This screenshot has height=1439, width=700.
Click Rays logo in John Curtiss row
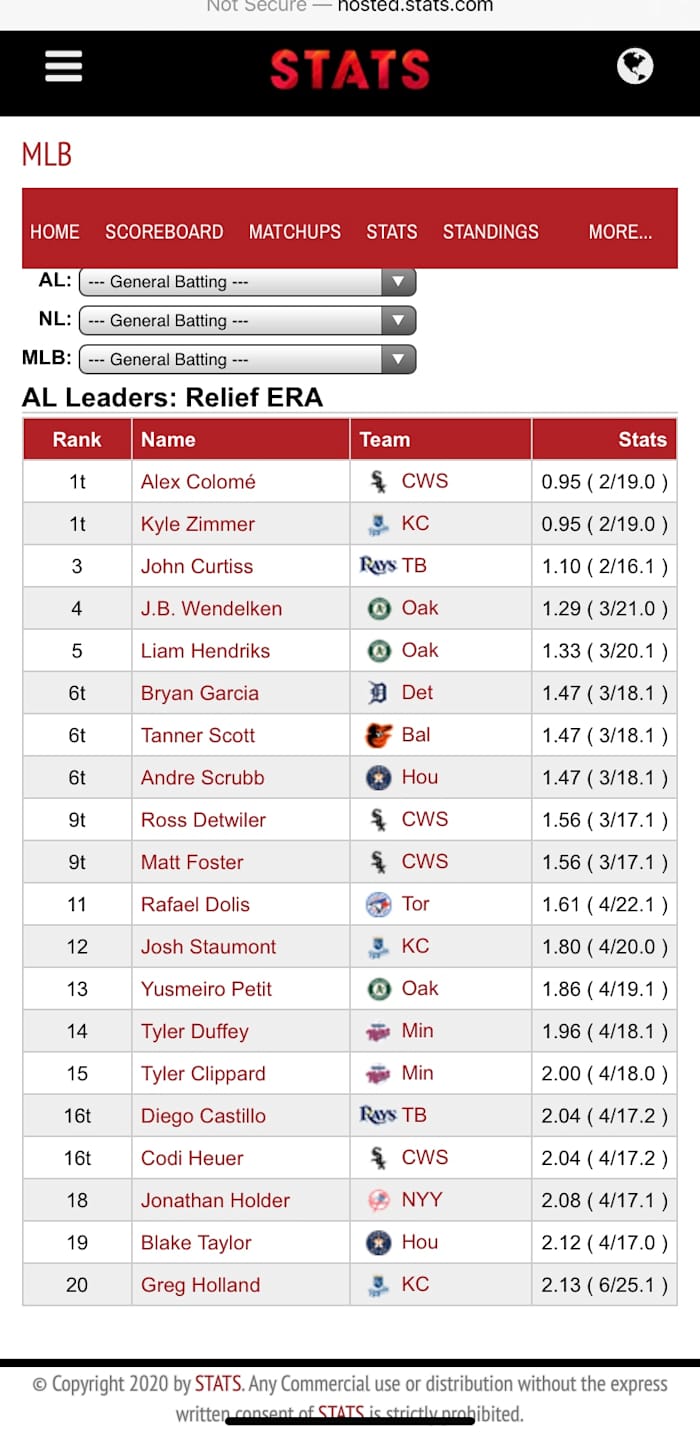[x=378, y=566]
